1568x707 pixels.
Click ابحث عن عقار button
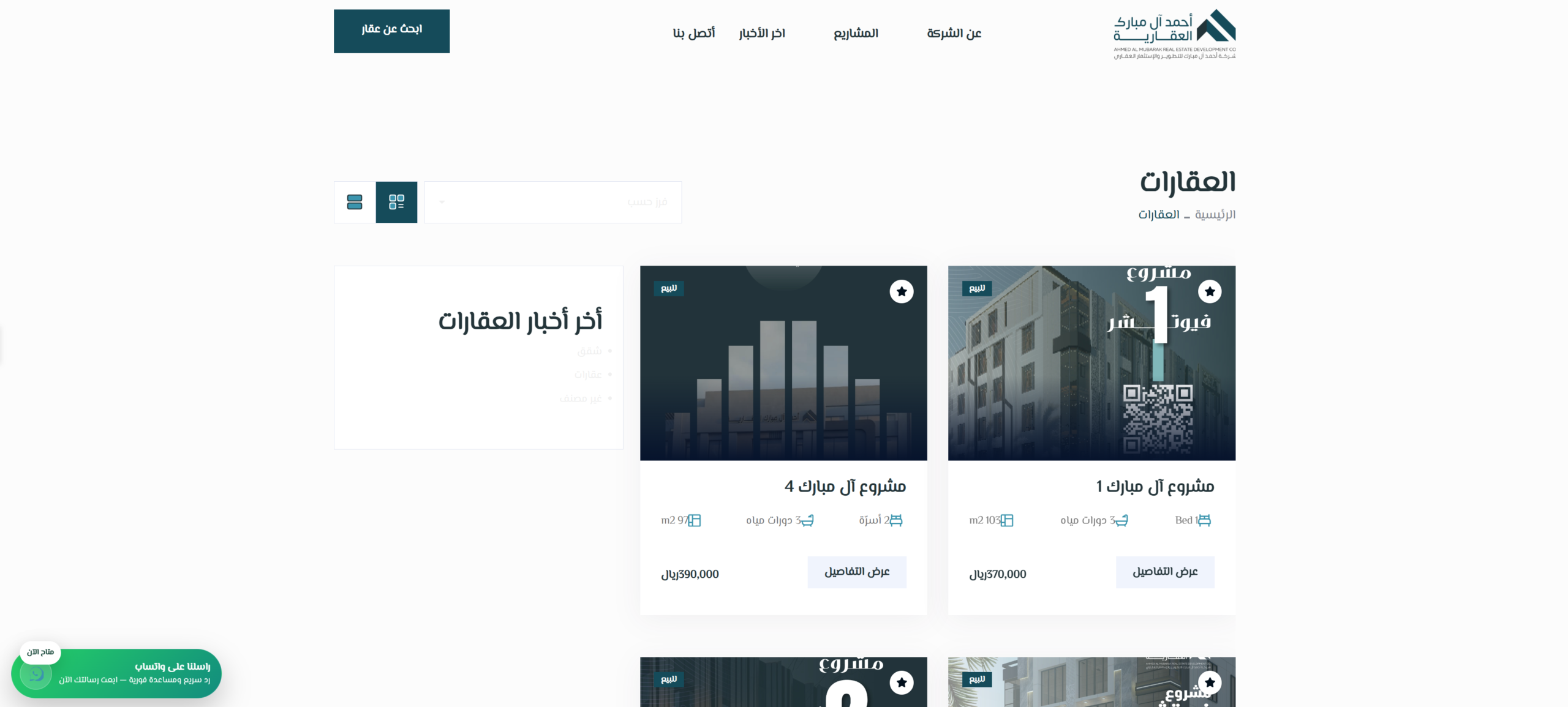391,31
